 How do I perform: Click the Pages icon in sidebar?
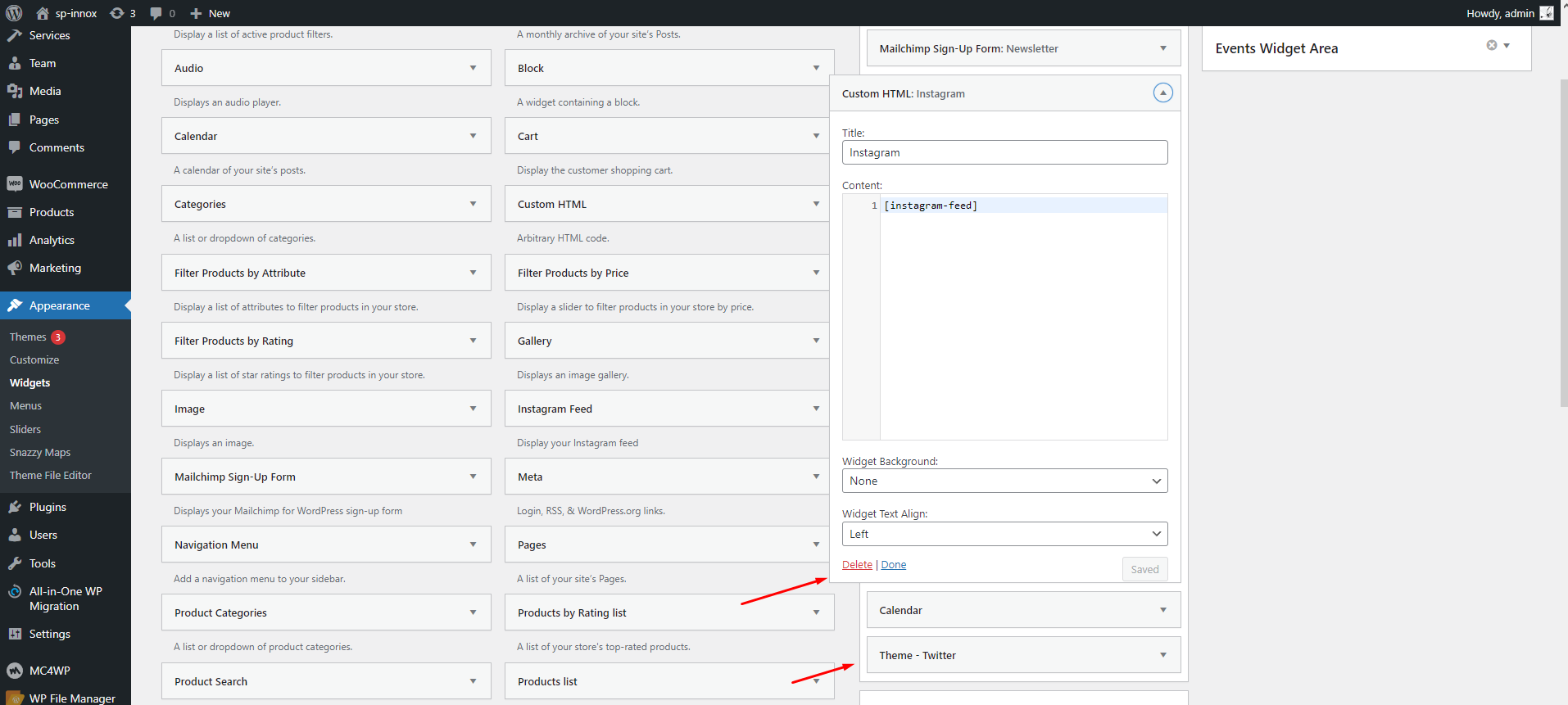pos(15,120)
